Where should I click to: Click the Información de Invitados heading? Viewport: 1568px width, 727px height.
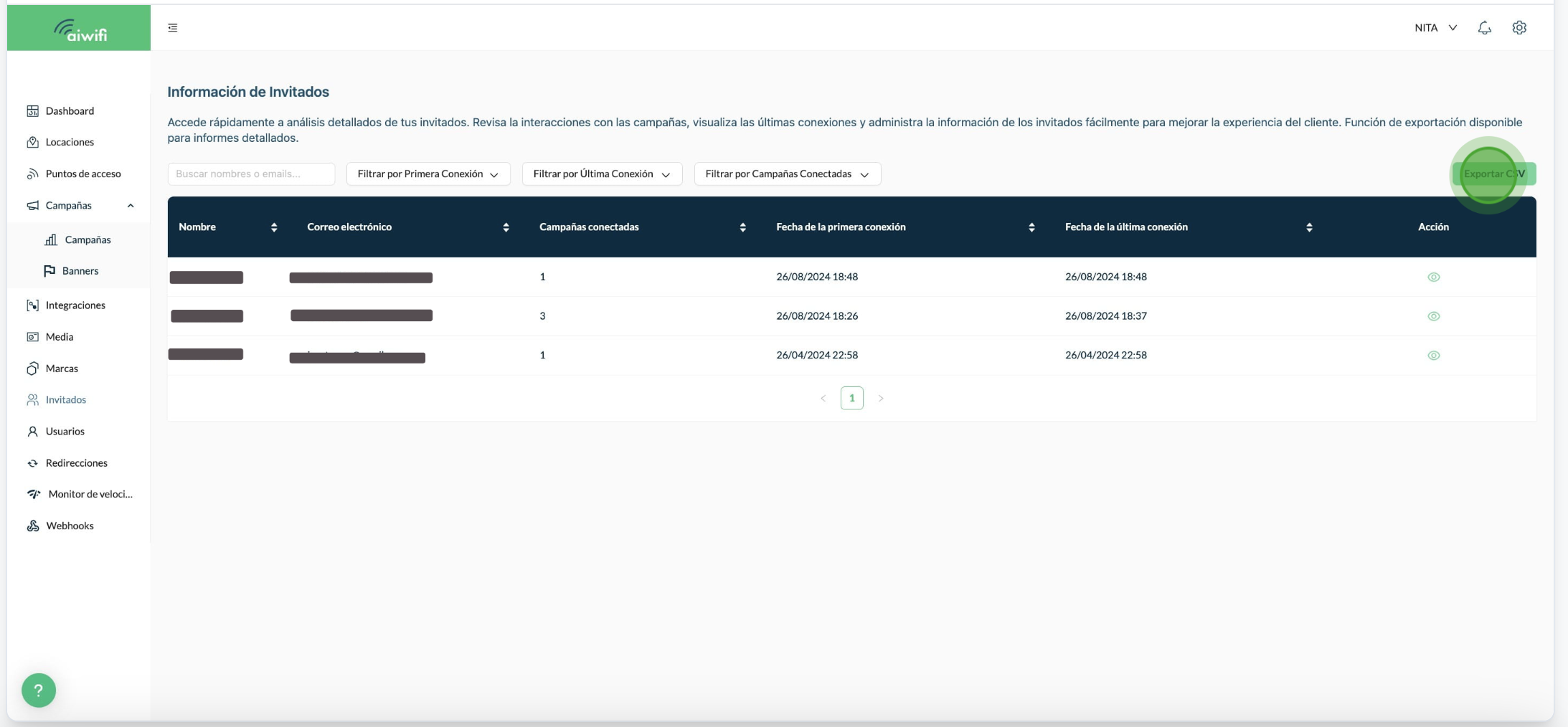click(x=248, y=92)
